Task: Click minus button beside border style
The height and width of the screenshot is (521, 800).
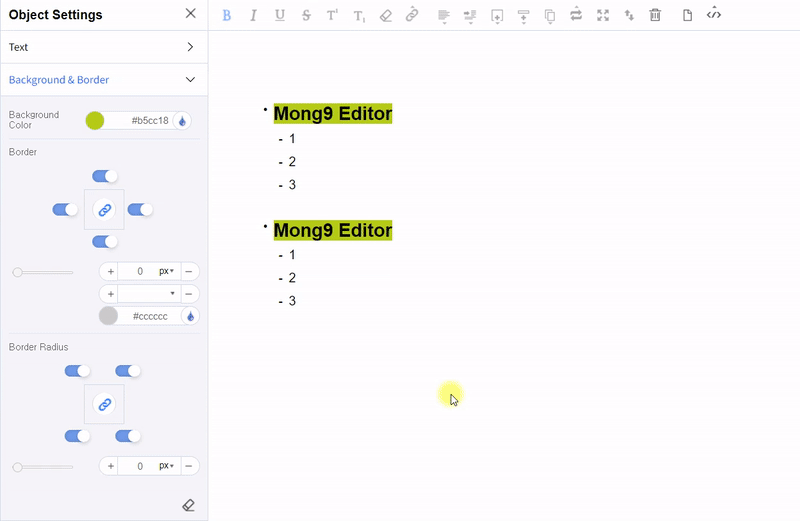Action: [x=189, y=294]
